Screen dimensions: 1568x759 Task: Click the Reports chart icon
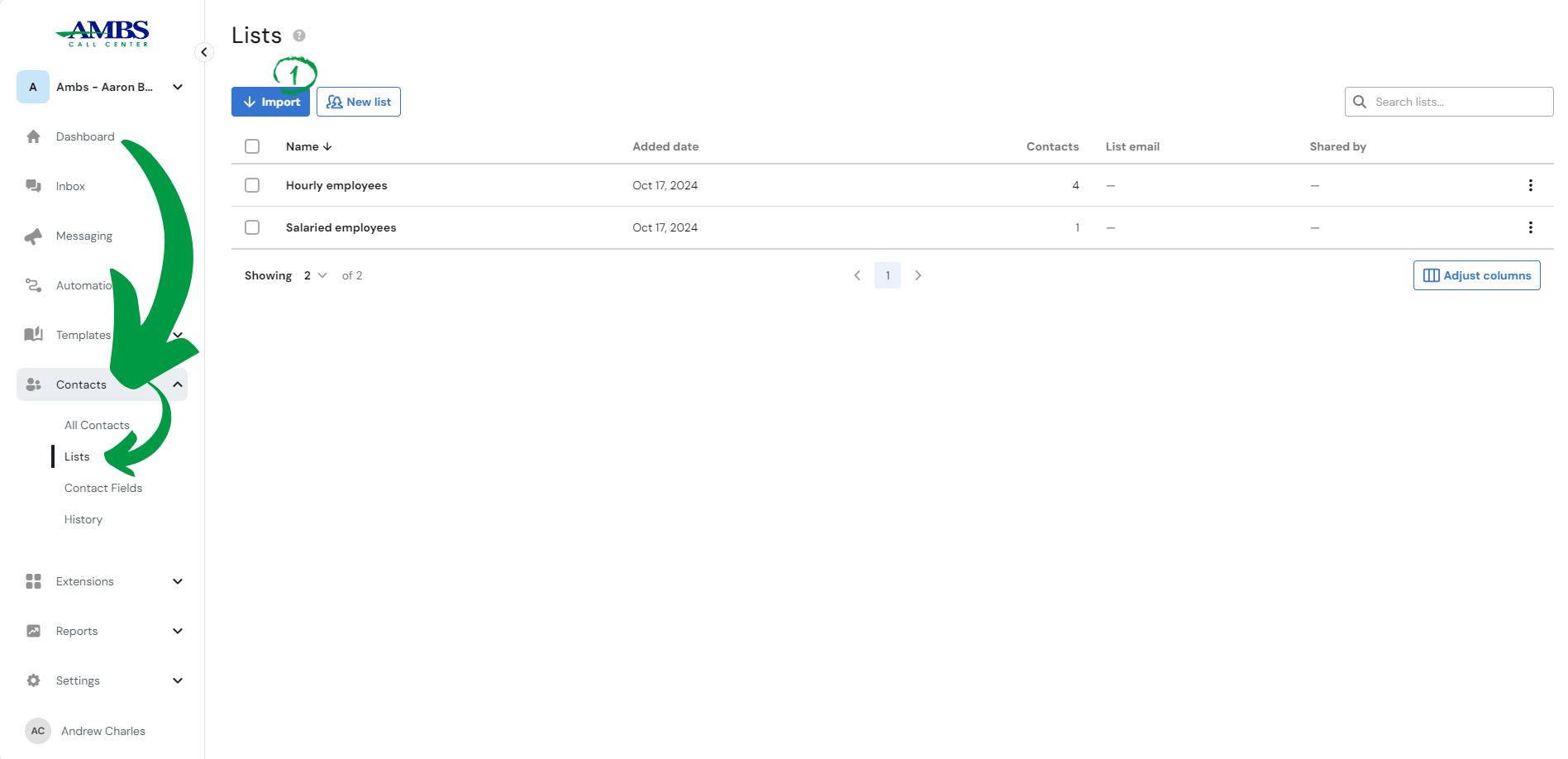point(33,631)
